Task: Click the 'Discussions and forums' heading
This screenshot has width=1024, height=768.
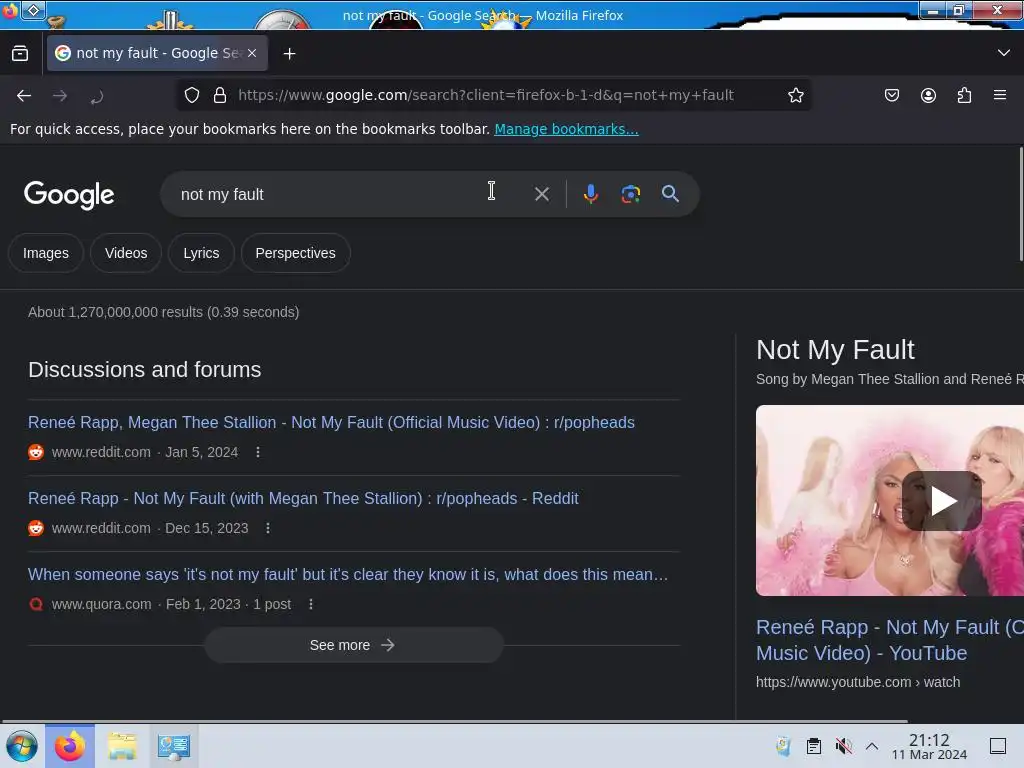Action: 144,370
